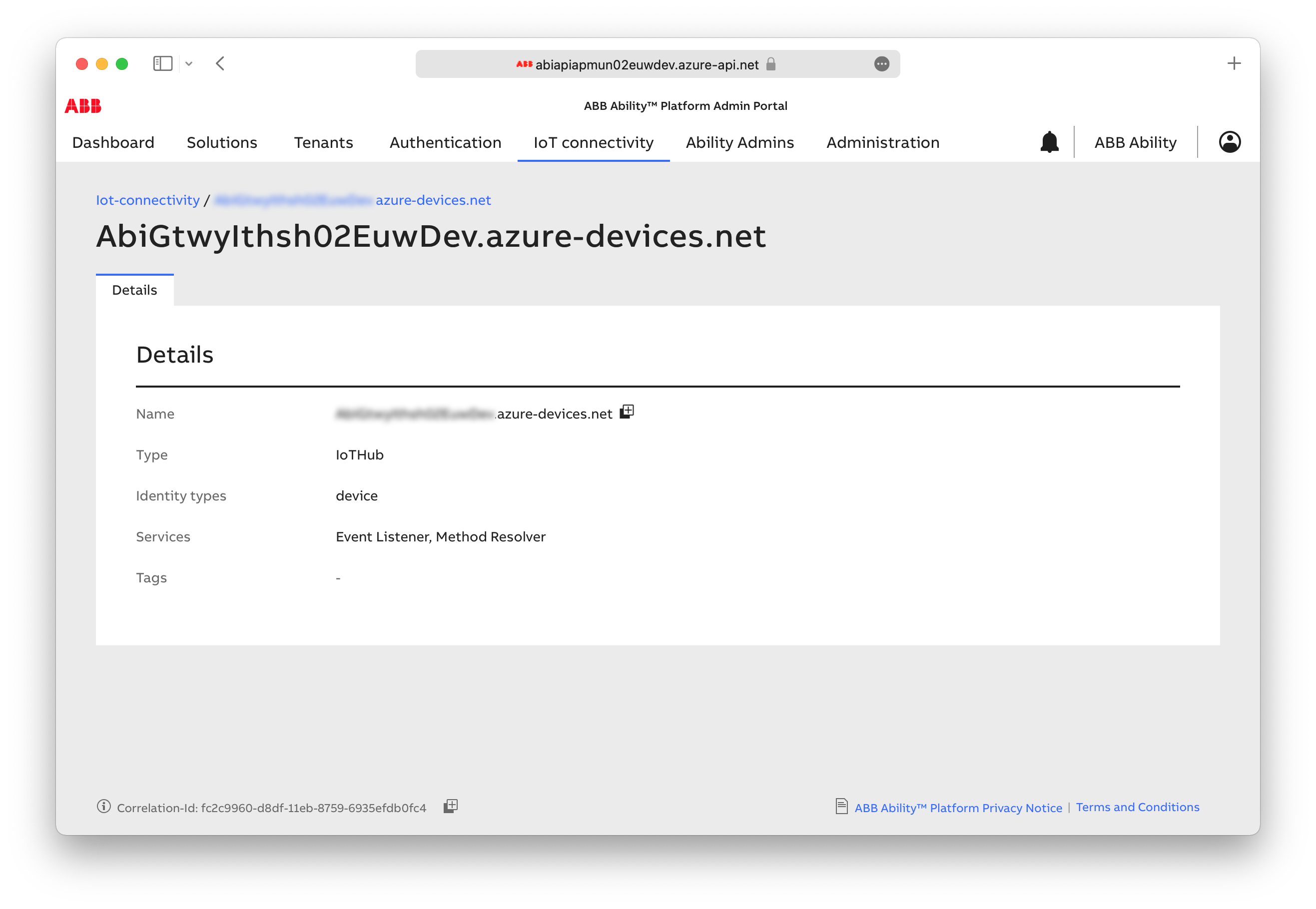Screen dimensions: 1316x909
Task: Click the Correlation-Id text in the footer
Action: pos(271,807)
